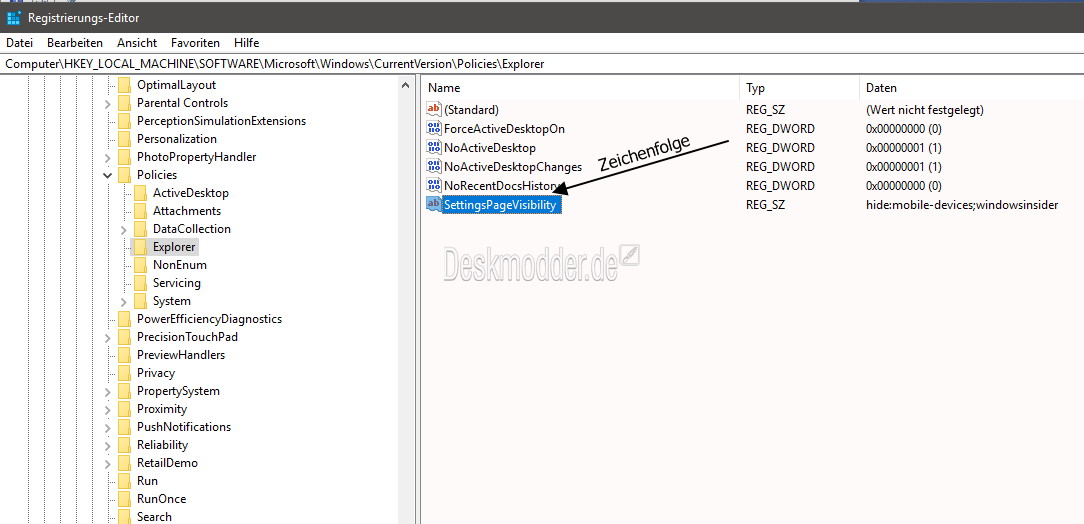
Task: Click the tree pane scroll-up arrow
Action: (406, 86)
